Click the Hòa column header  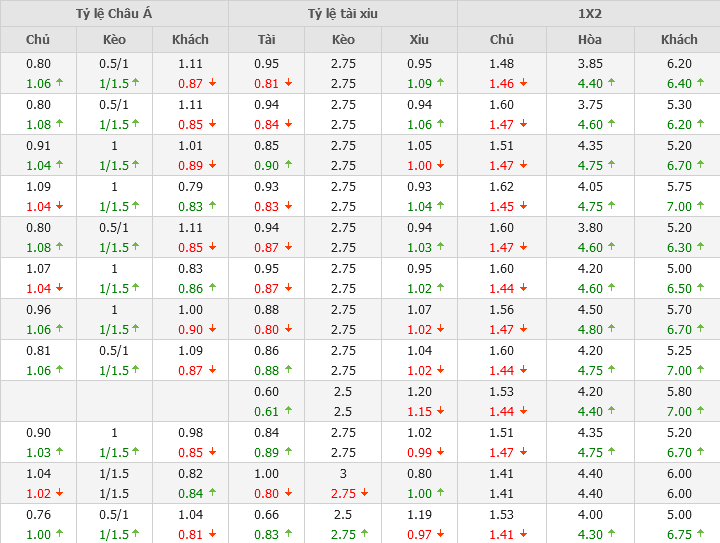[x=590, y=40]
